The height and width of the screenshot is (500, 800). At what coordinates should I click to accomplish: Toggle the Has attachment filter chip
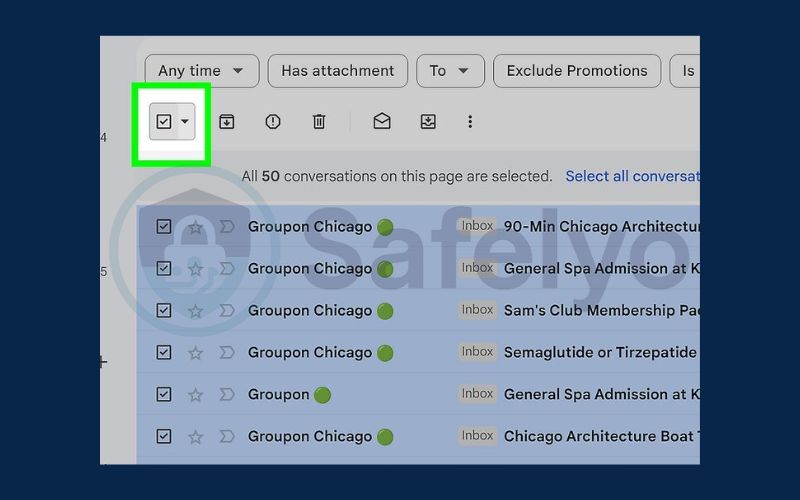coord(338,71)
